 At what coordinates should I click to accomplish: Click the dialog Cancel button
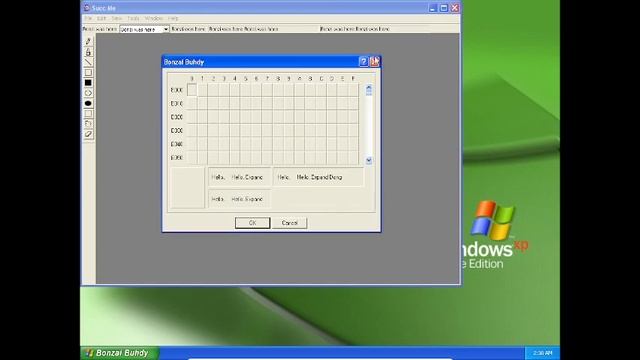tap(289, 223)
